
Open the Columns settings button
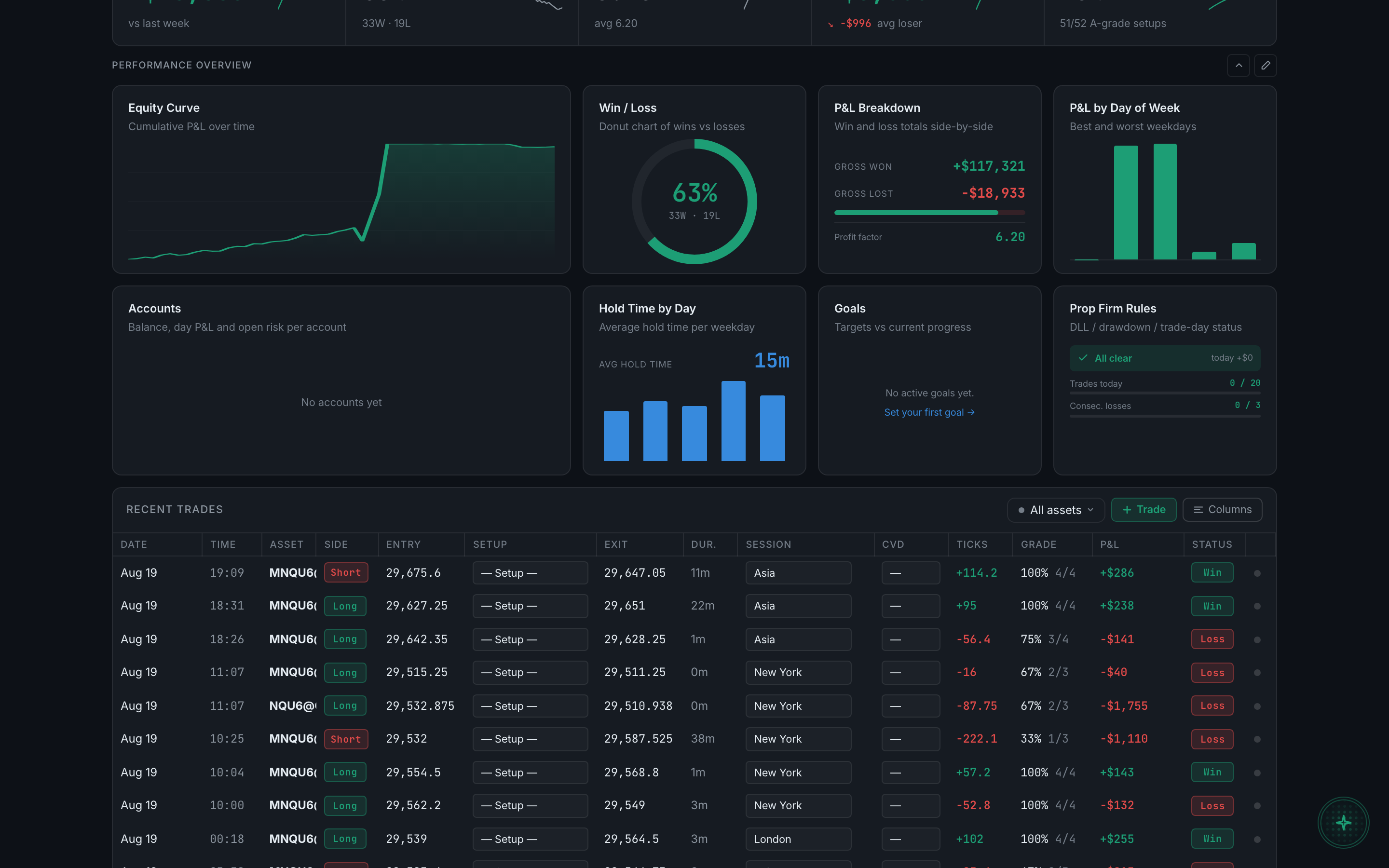tap(1222, 510)
